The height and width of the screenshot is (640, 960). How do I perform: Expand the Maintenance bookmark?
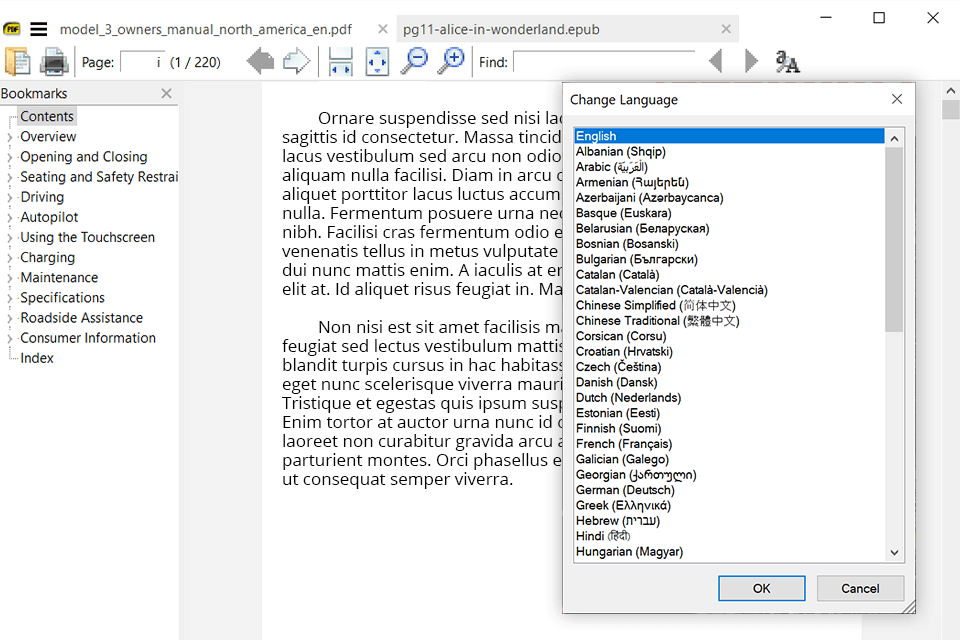10,279
